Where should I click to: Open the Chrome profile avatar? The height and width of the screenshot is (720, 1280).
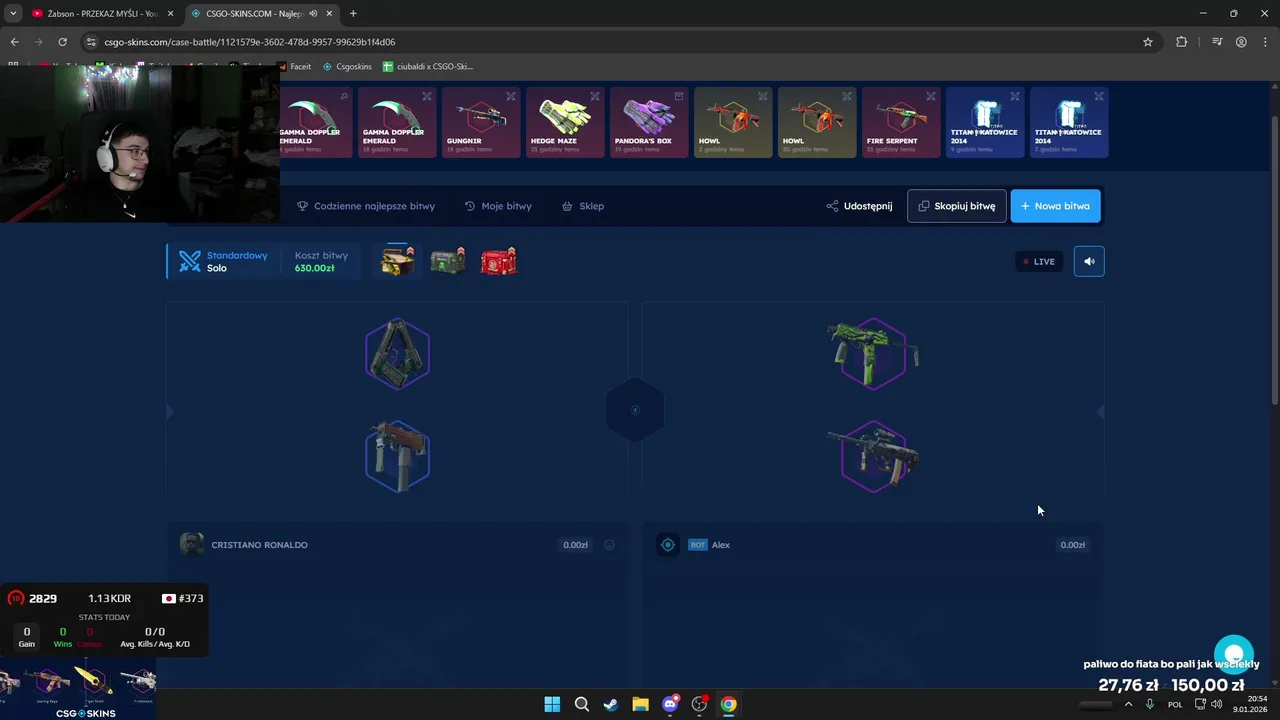(x=1241, y=42)
